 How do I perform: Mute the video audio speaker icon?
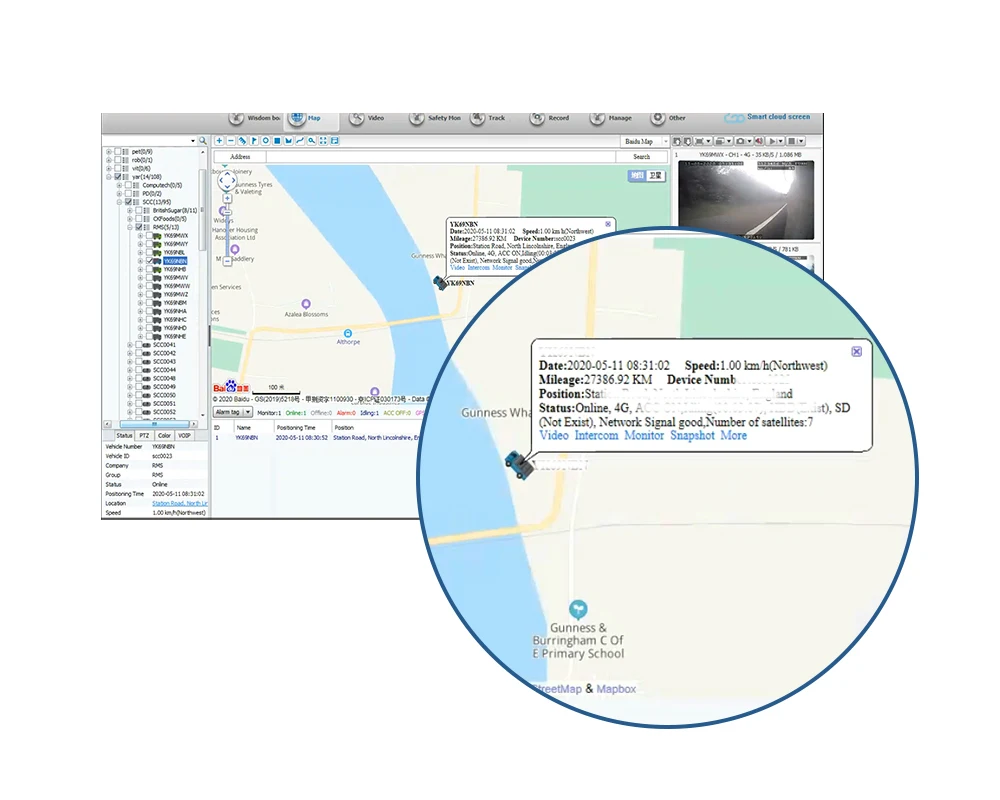(759, 141)
